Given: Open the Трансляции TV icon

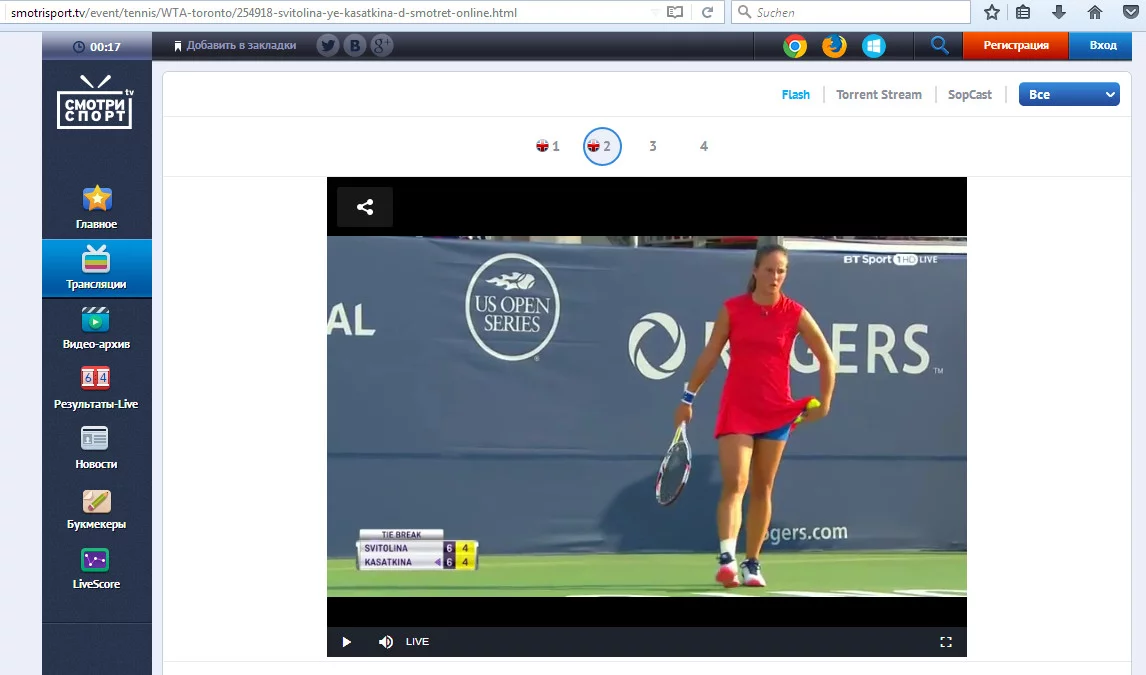Looking at the screenshot, I should (x=96, y=259).
